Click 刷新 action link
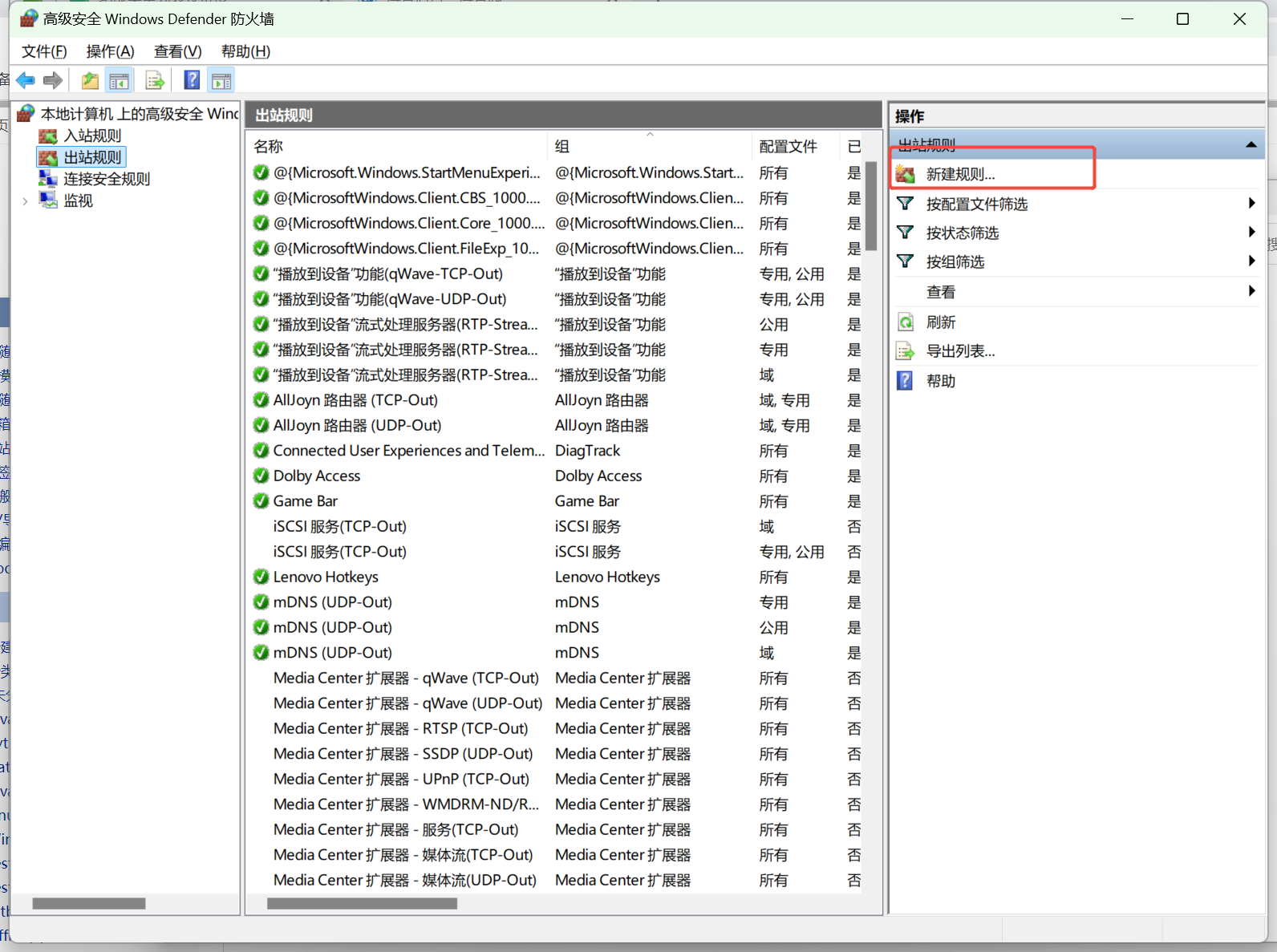Image resolution: width=1277 pixels, height=952 pixels. [x=941, y=322]
